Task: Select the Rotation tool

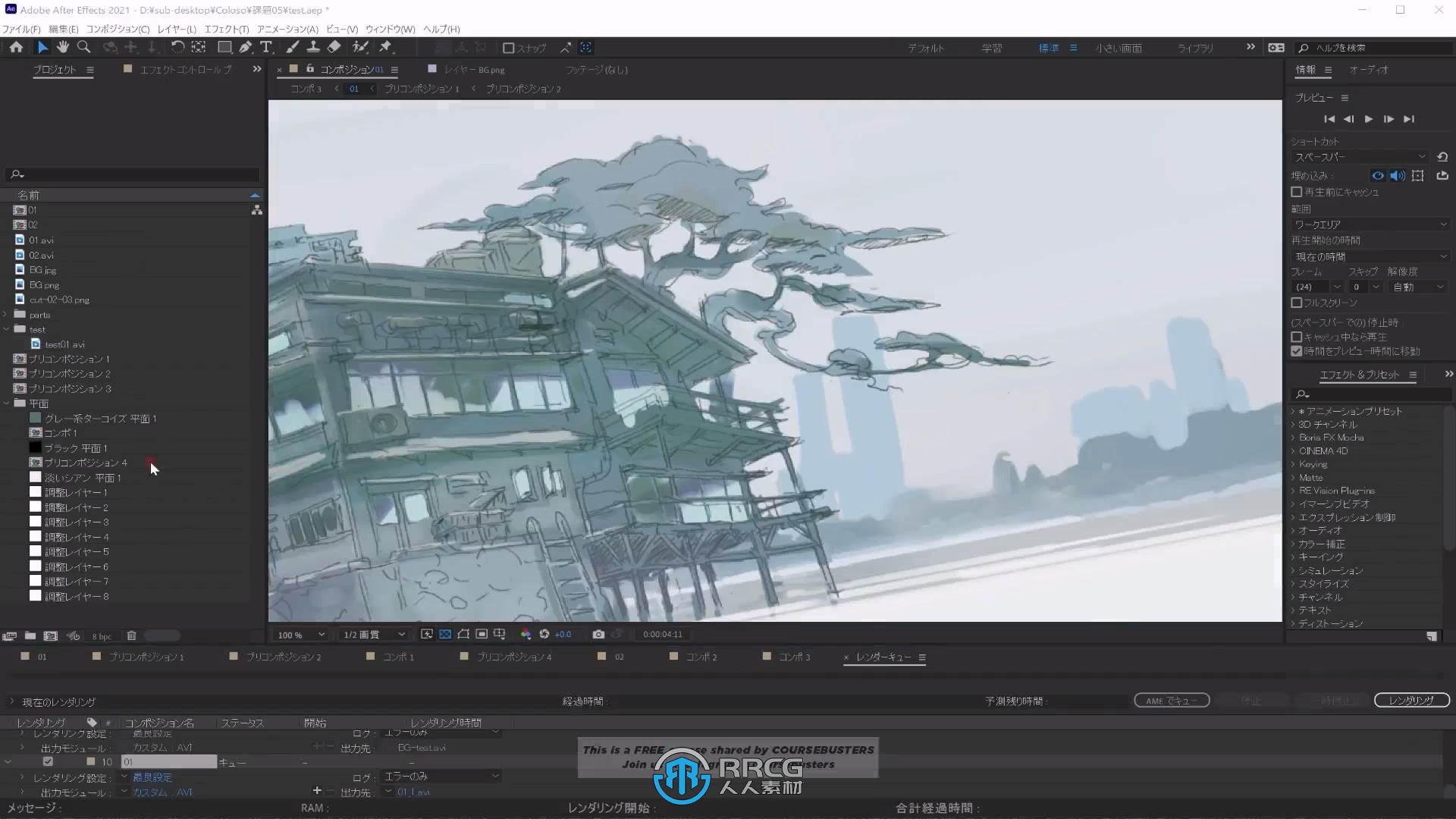Action: (x=177, y=47)
